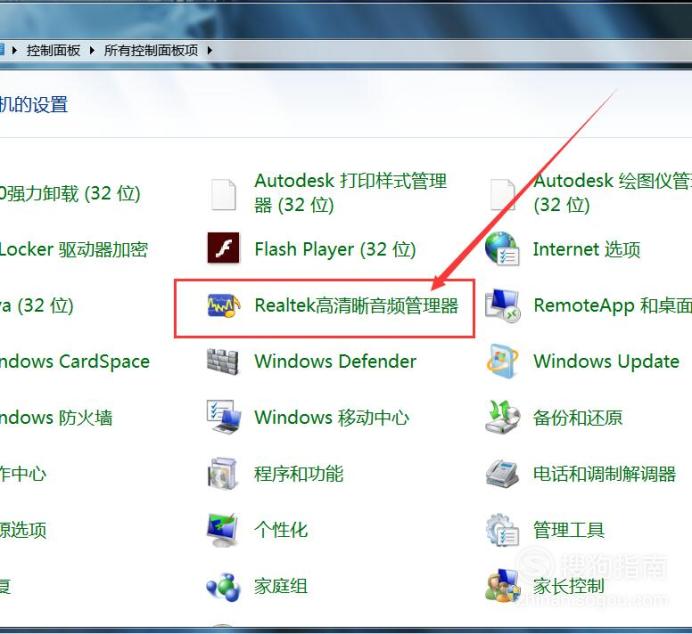Click 所有控制面板项 breadcrumb in address bar
Screen dimensions: 692x634
click(151, 50)
